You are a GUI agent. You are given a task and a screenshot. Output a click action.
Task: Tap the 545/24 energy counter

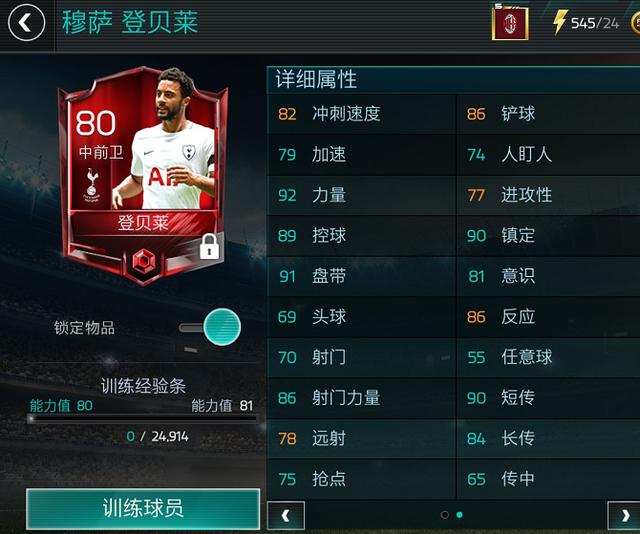(x=595, y=23)
